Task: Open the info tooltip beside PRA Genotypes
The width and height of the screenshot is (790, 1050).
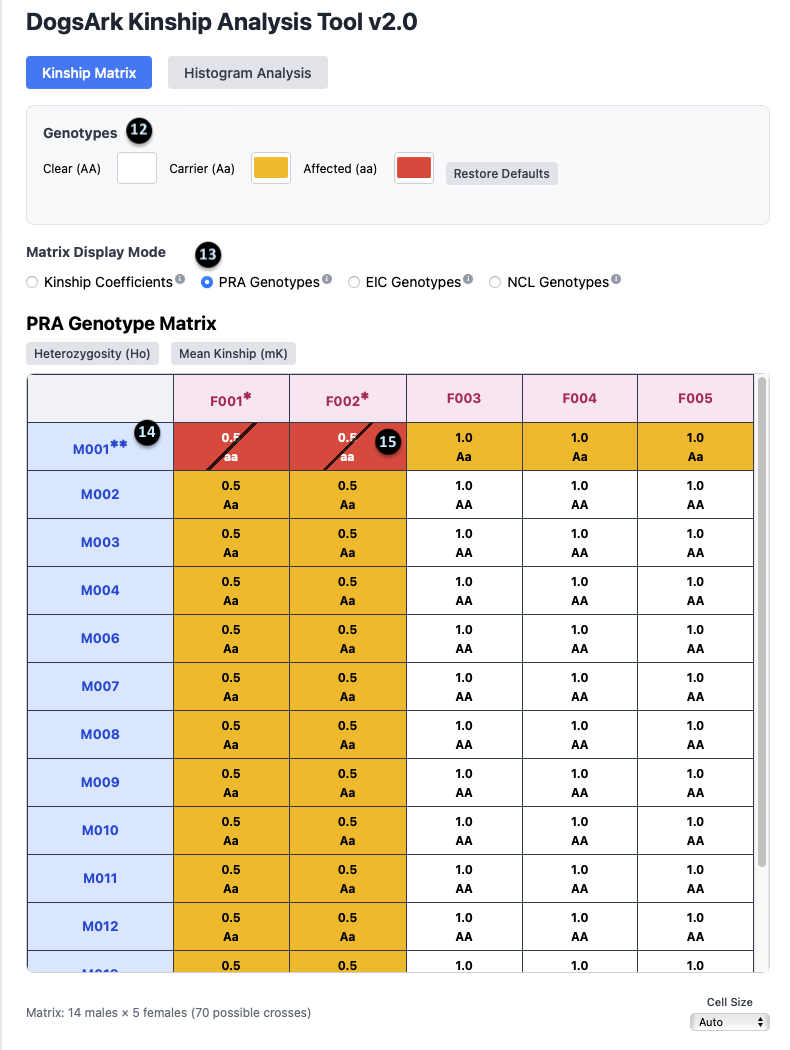Action: click(326, 278)
